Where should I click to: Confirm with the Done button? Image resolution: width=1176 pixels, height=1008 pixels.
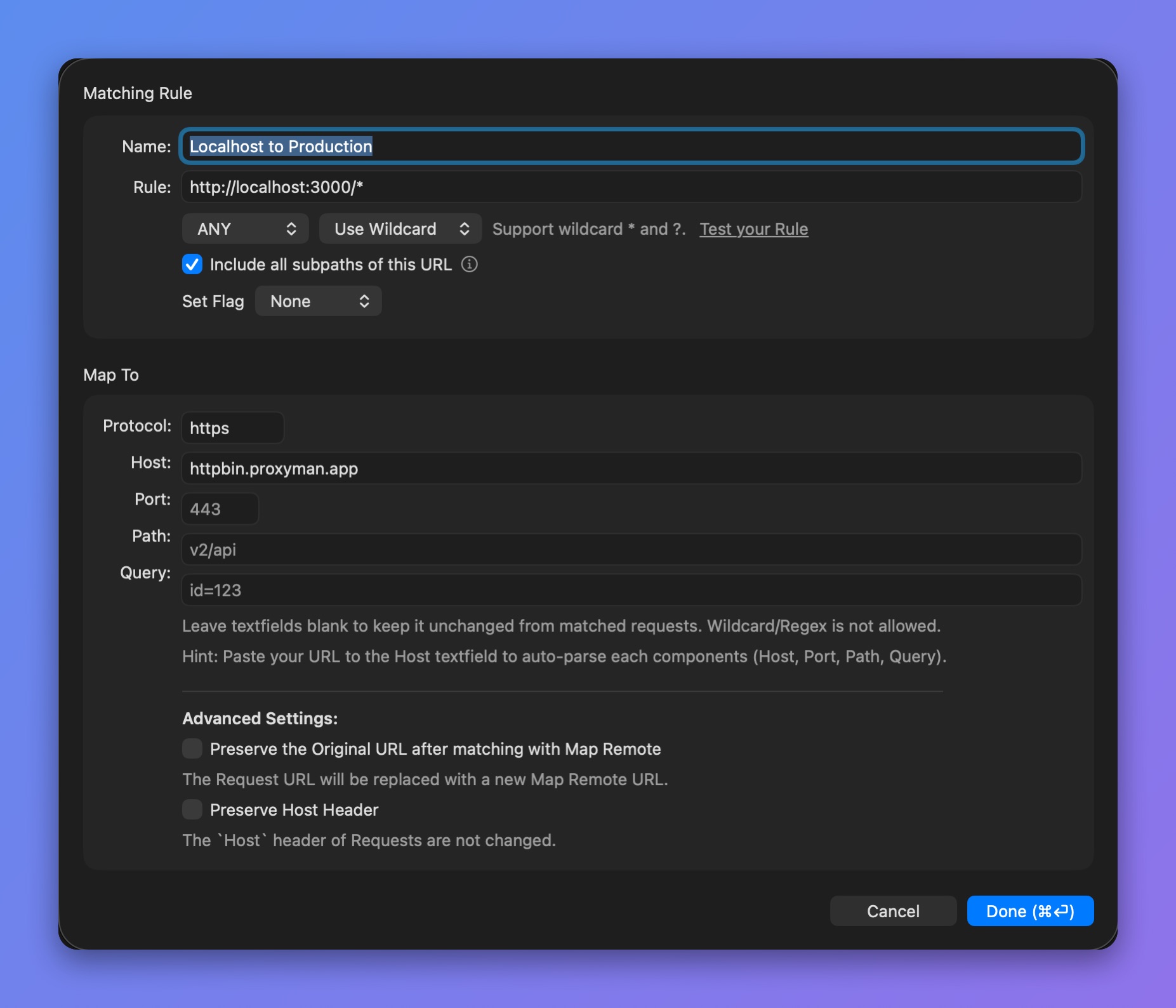point(1030,911)
